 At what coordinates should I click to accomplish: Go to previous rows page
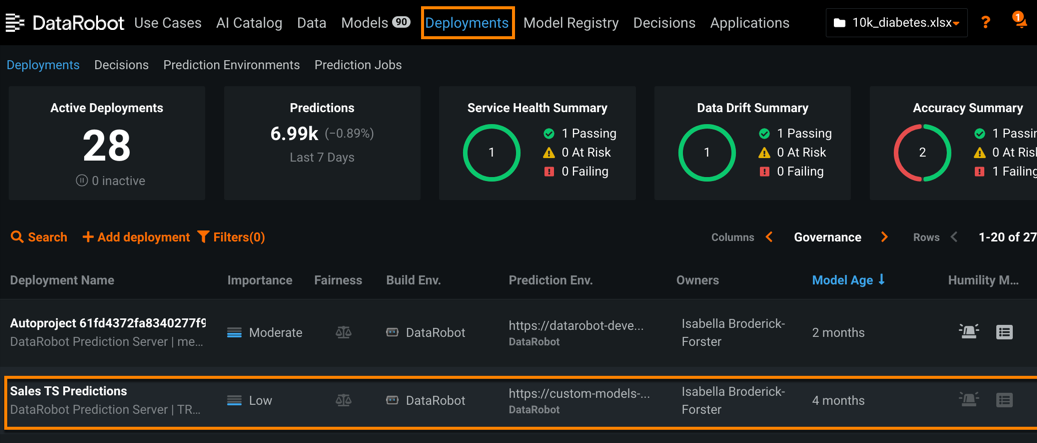[x=954, y=237]
